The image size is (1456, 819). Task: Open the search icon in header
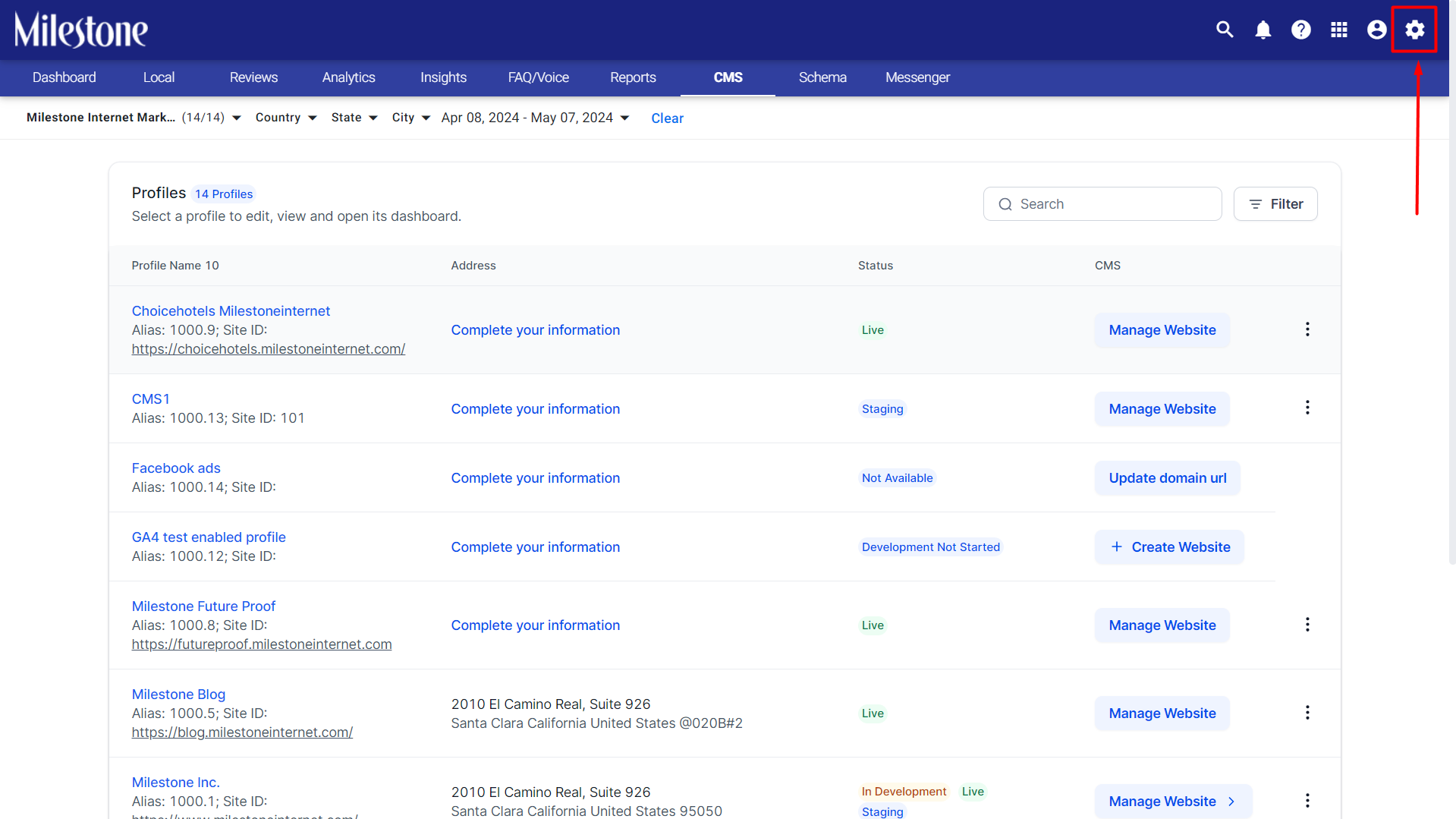point(1225,30)
